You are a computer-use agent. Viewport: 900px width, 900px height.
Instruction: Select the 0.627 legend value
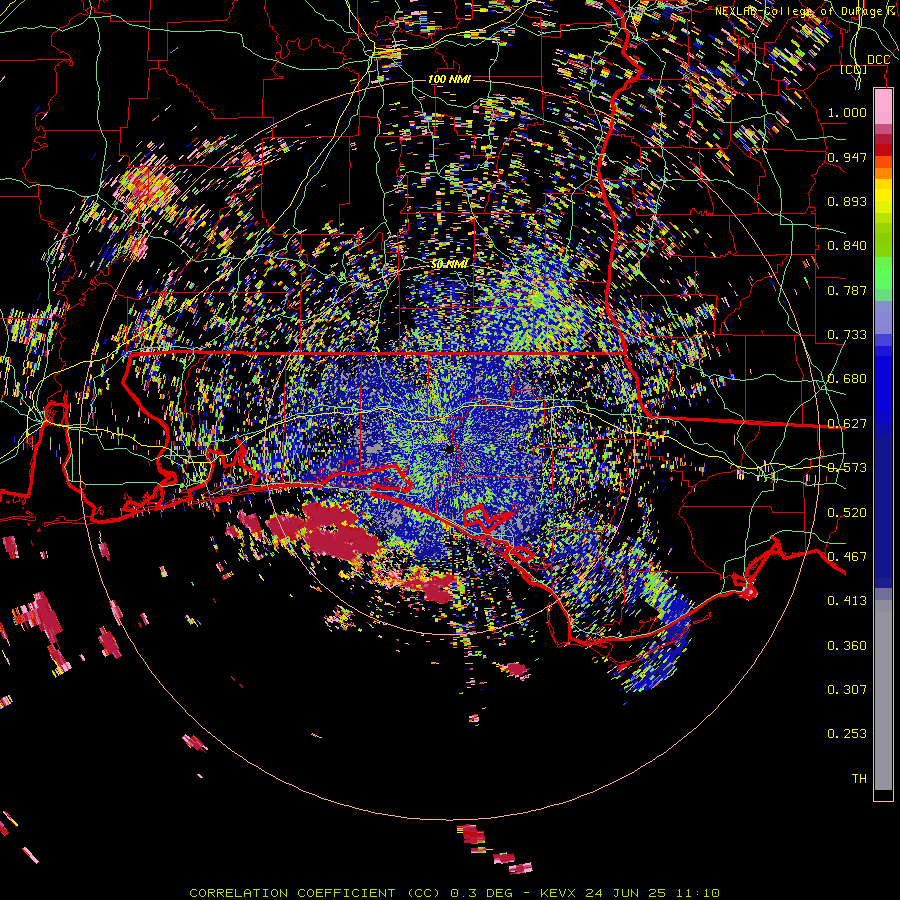pyautogui.click(x=847, y=424)
